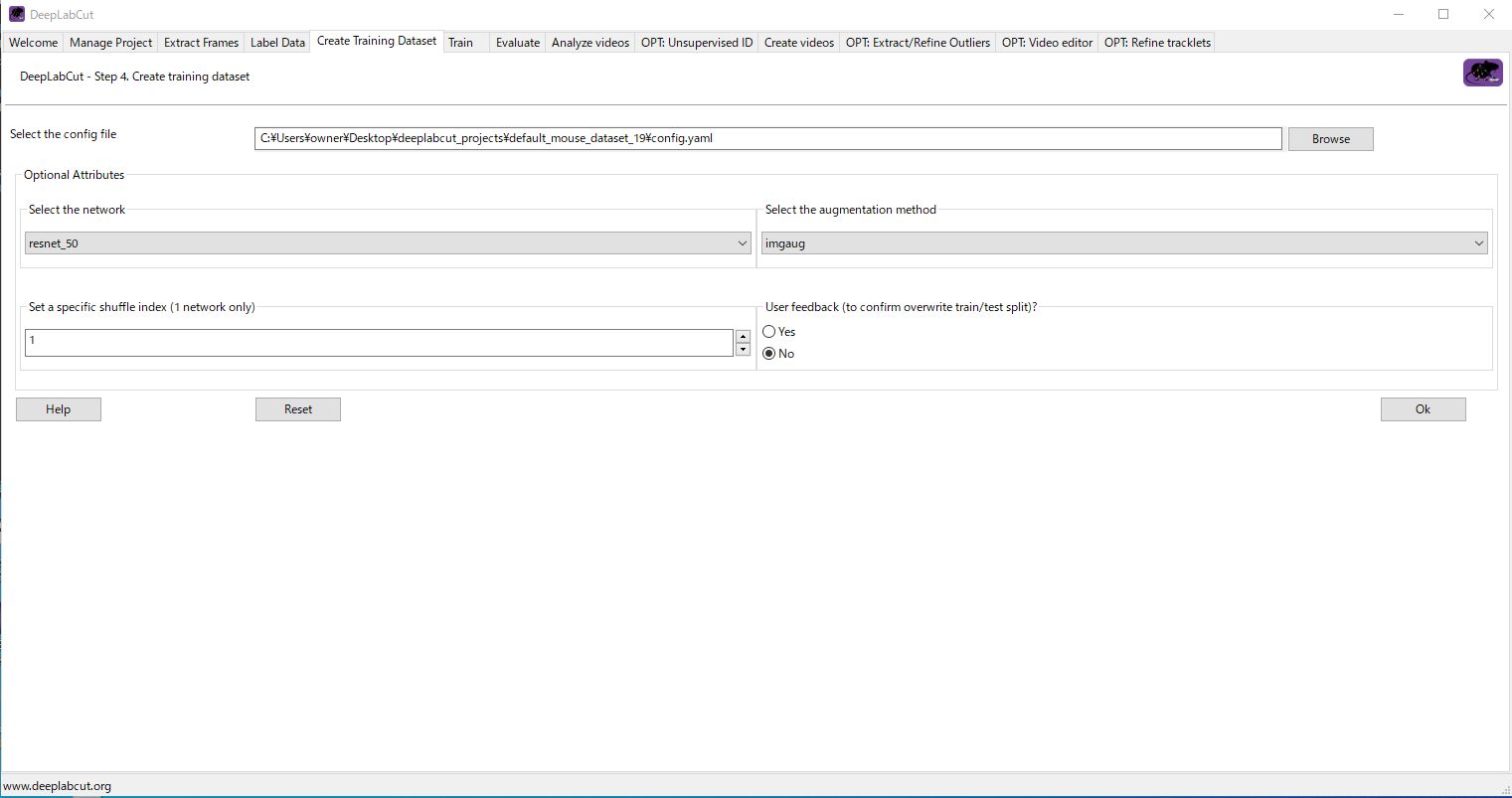
Task: Open the Manage Project tab
Action: (111, 43)
